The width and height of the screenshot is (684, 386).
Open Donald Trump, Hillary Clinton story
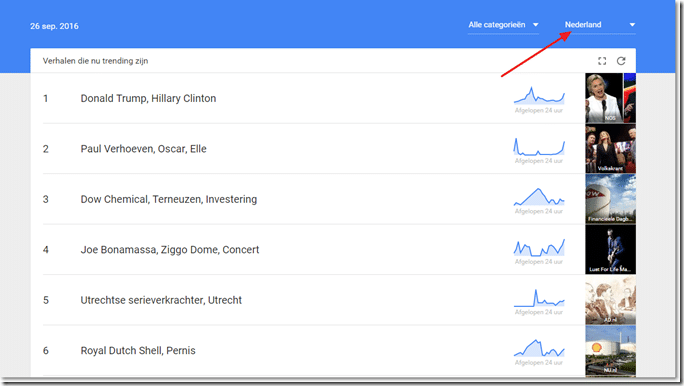[x=148, y=99]
